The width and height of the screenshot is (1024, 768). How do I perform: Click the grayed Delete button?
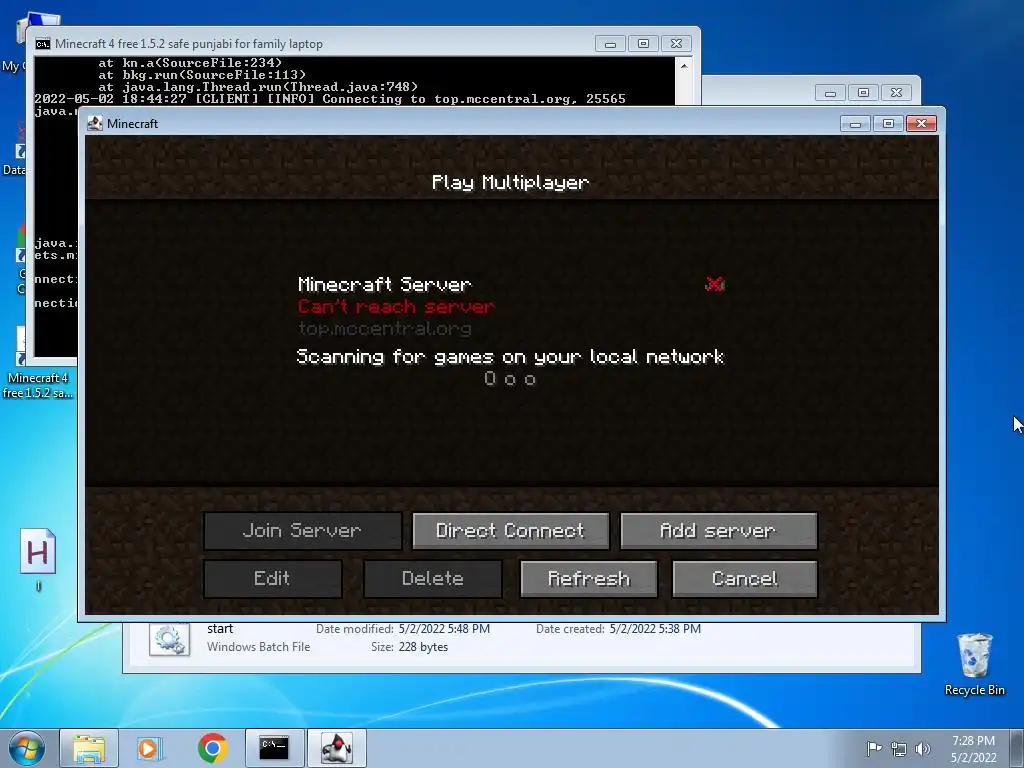pos(432,579)
